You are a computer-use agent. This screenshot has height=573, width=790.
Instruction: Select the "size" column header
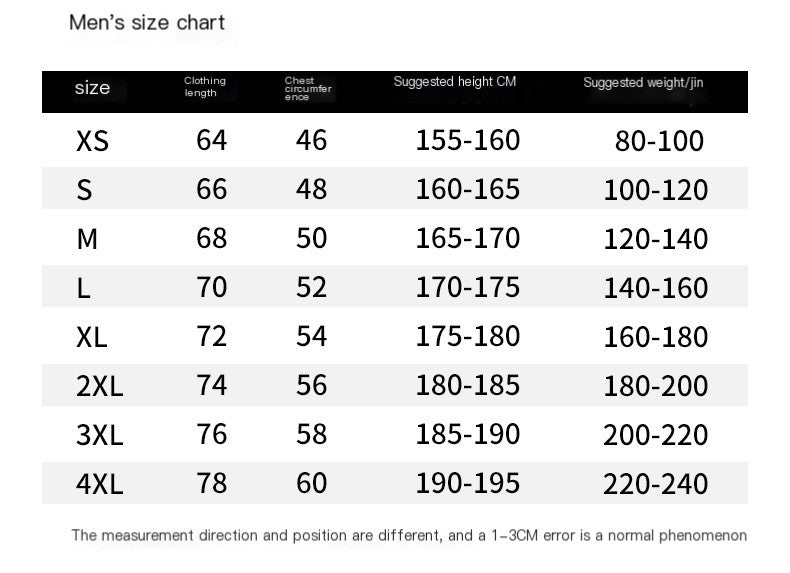[92, 88]
